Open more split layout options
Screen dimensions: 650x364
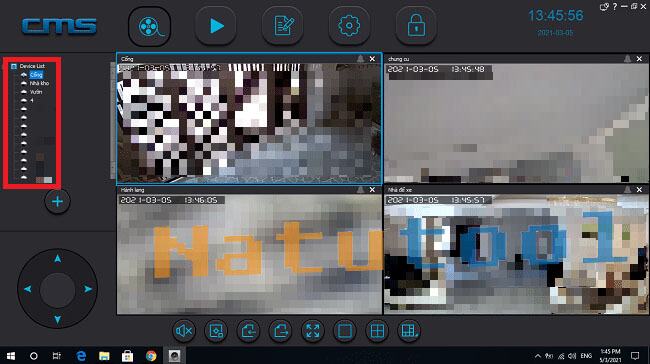tap(409, 331)
